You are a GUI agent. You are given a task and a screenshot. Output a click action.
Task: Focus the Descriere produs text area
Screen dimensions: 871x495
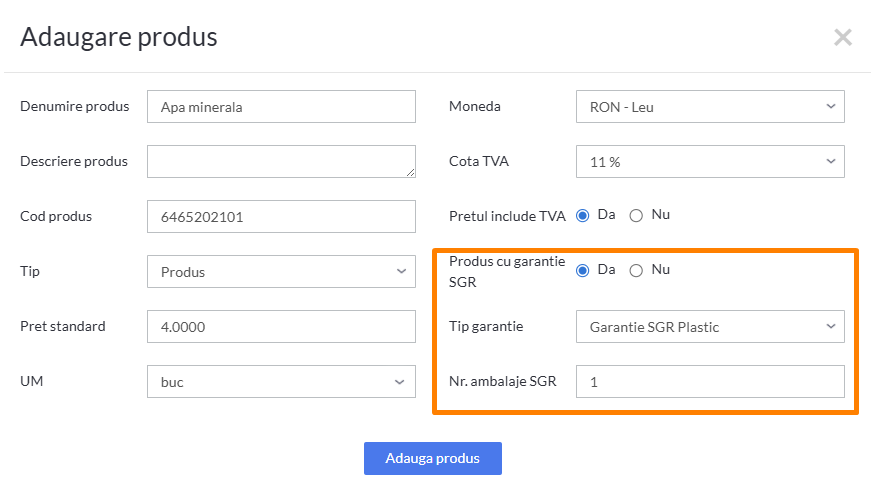281,162
